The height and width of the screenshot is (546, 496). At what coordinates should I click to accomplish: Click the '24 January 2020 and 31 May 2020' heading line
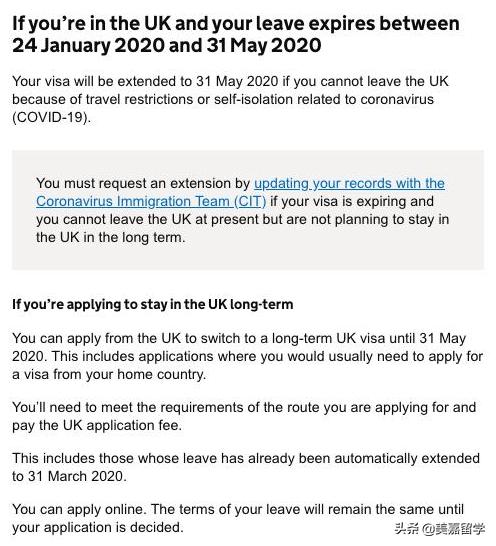(166, 46)
